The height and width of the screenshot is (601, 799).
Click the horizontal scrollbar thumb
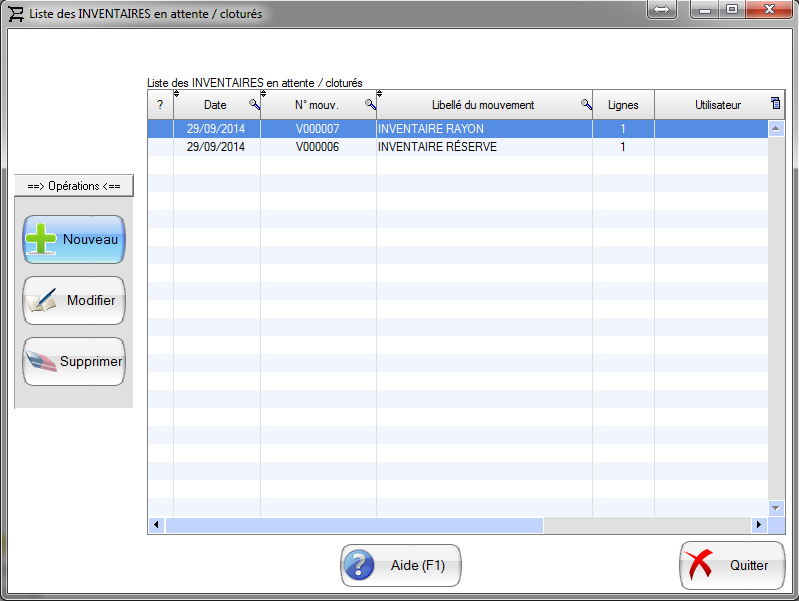(x=355, y=525)
